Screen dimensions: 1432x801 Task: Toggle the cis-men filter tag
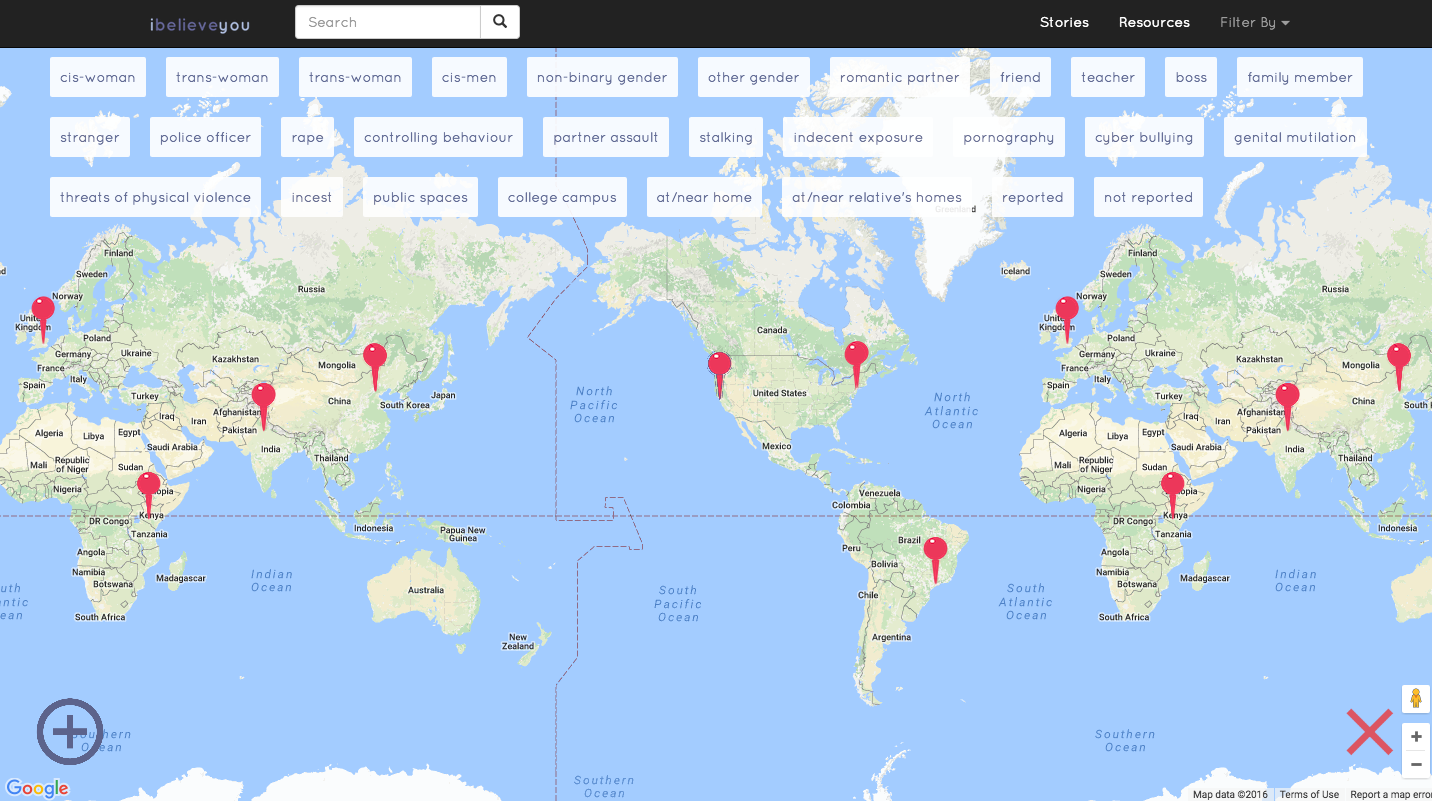coord(469,77)
